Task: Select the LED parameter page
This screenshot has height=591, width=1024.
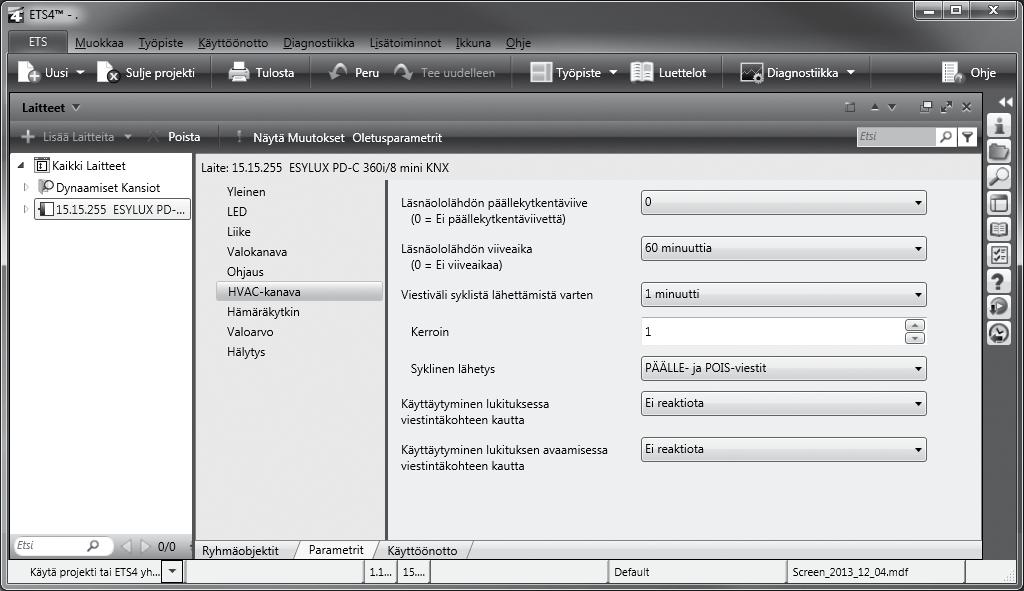Action: [x=237, y=212]
